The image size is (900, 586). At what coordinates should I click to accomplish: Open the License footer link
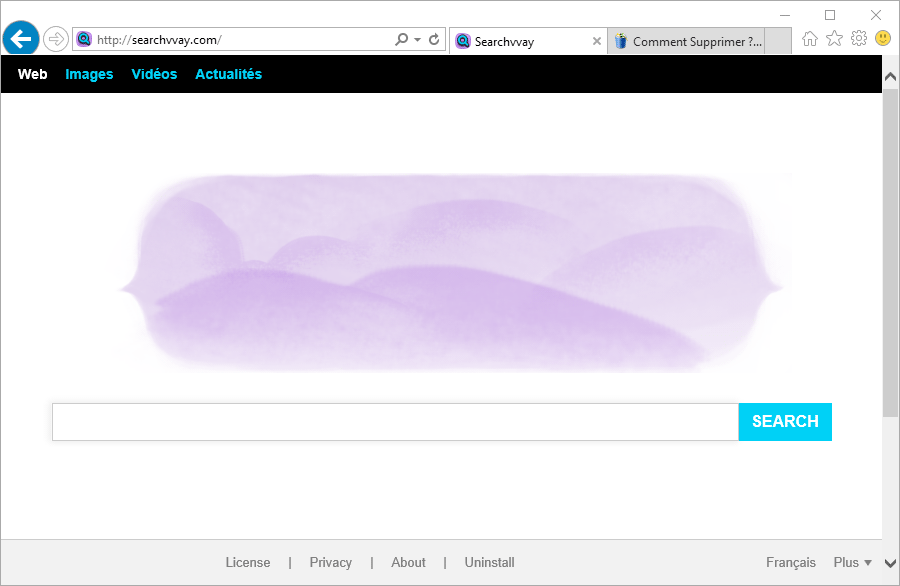click(x=247, y=562)
